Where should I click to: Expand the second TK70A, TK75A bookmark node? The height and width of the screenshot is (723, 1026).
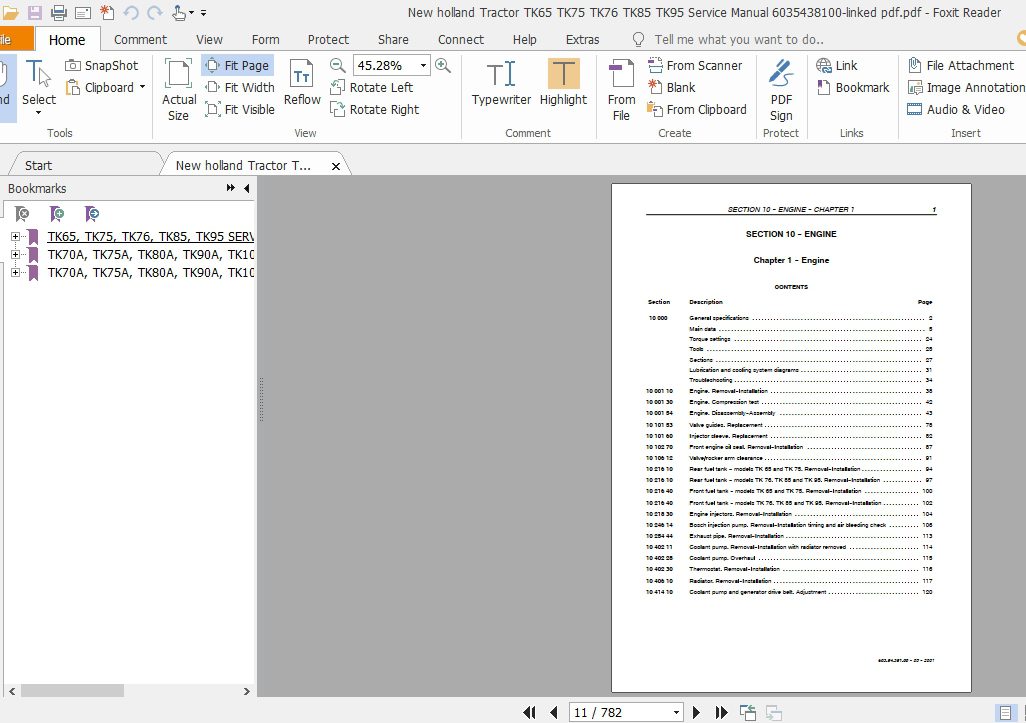tap(15, 255)
